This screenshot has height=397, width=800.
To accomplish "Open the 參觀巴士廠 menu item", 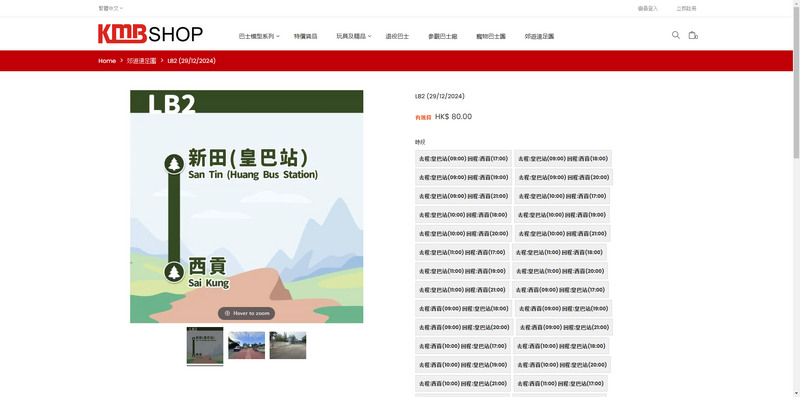I will (442, 36).
